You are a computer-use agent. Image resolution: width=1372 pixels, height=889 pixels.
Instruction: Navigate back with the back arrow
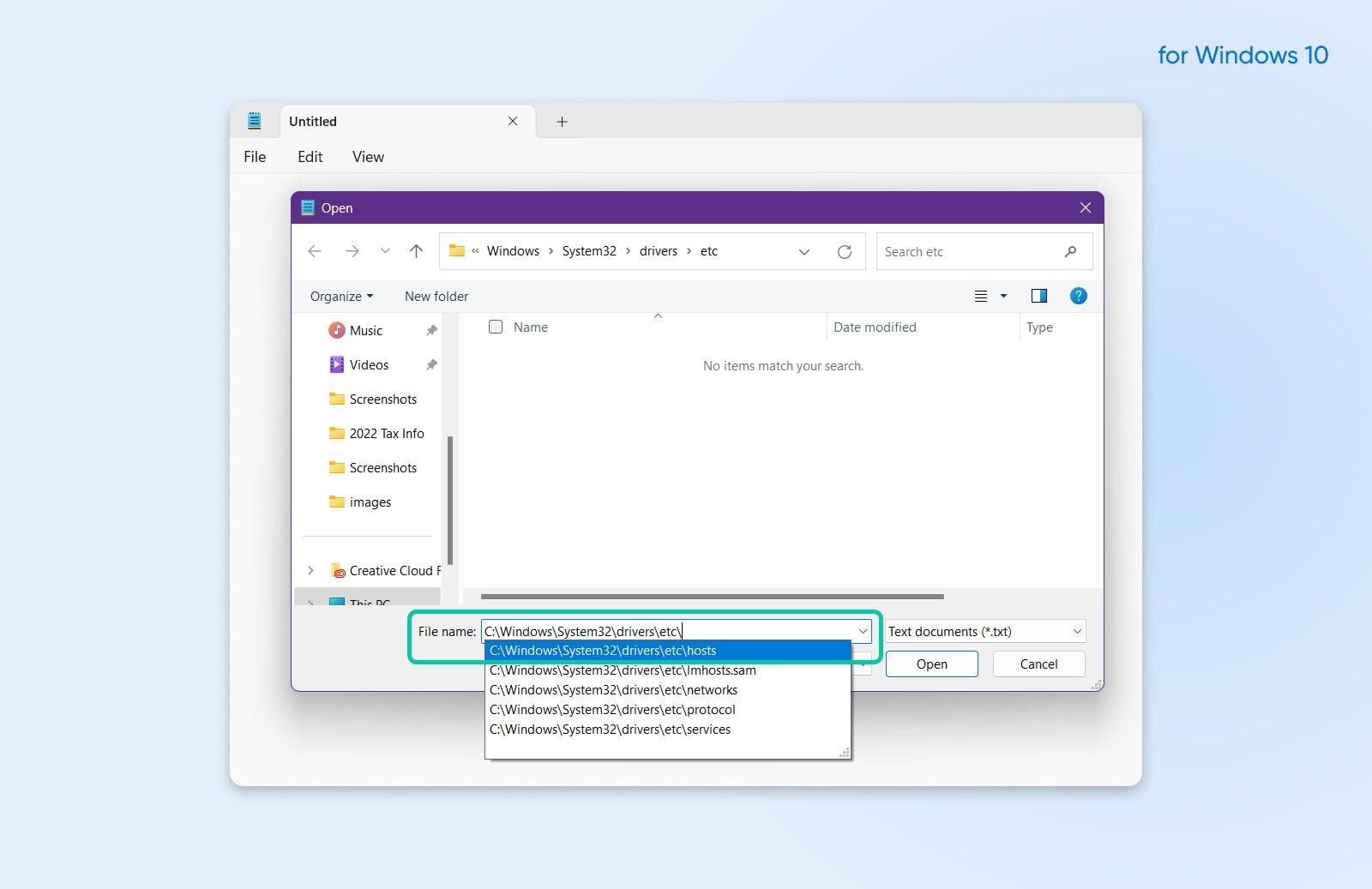pos(314,251)
